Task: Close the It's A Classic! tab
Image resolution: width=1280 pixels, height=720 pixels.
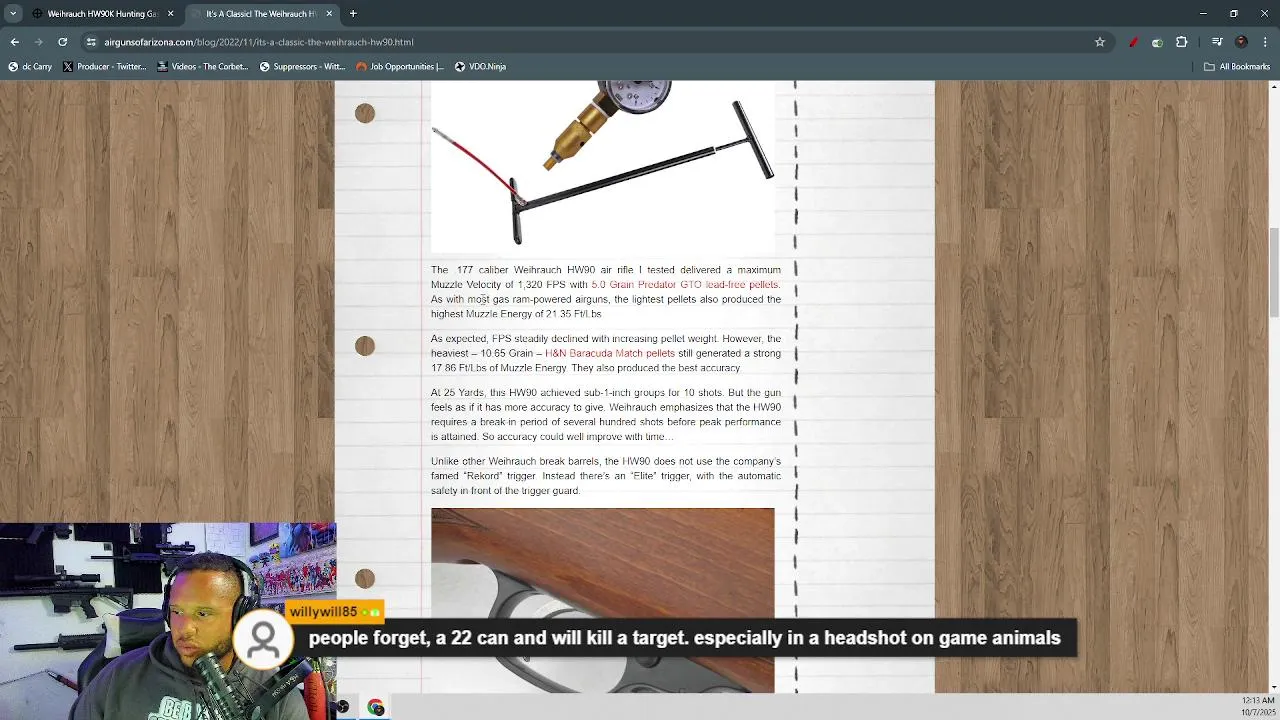Action: pos(329,14)
